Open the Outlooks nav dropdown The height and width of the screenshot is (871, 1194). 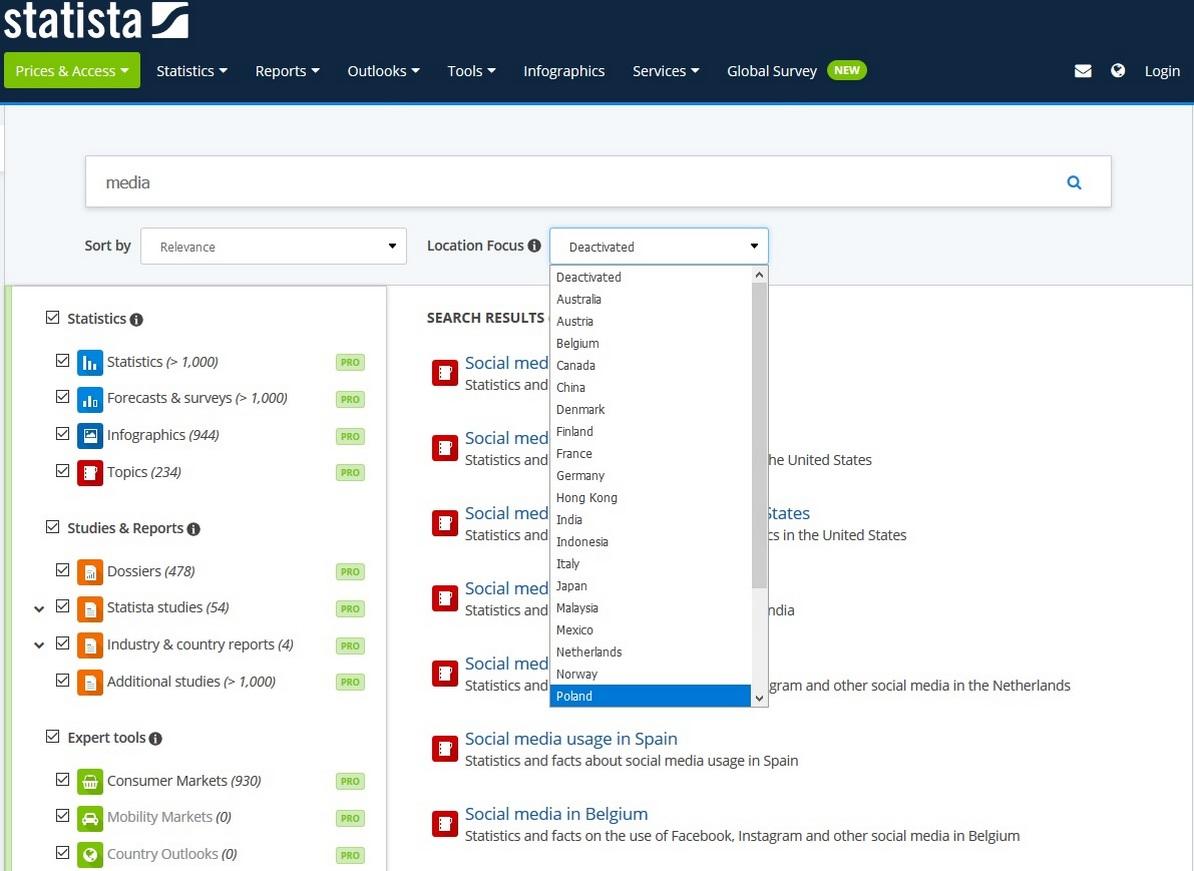coord(384,71)
